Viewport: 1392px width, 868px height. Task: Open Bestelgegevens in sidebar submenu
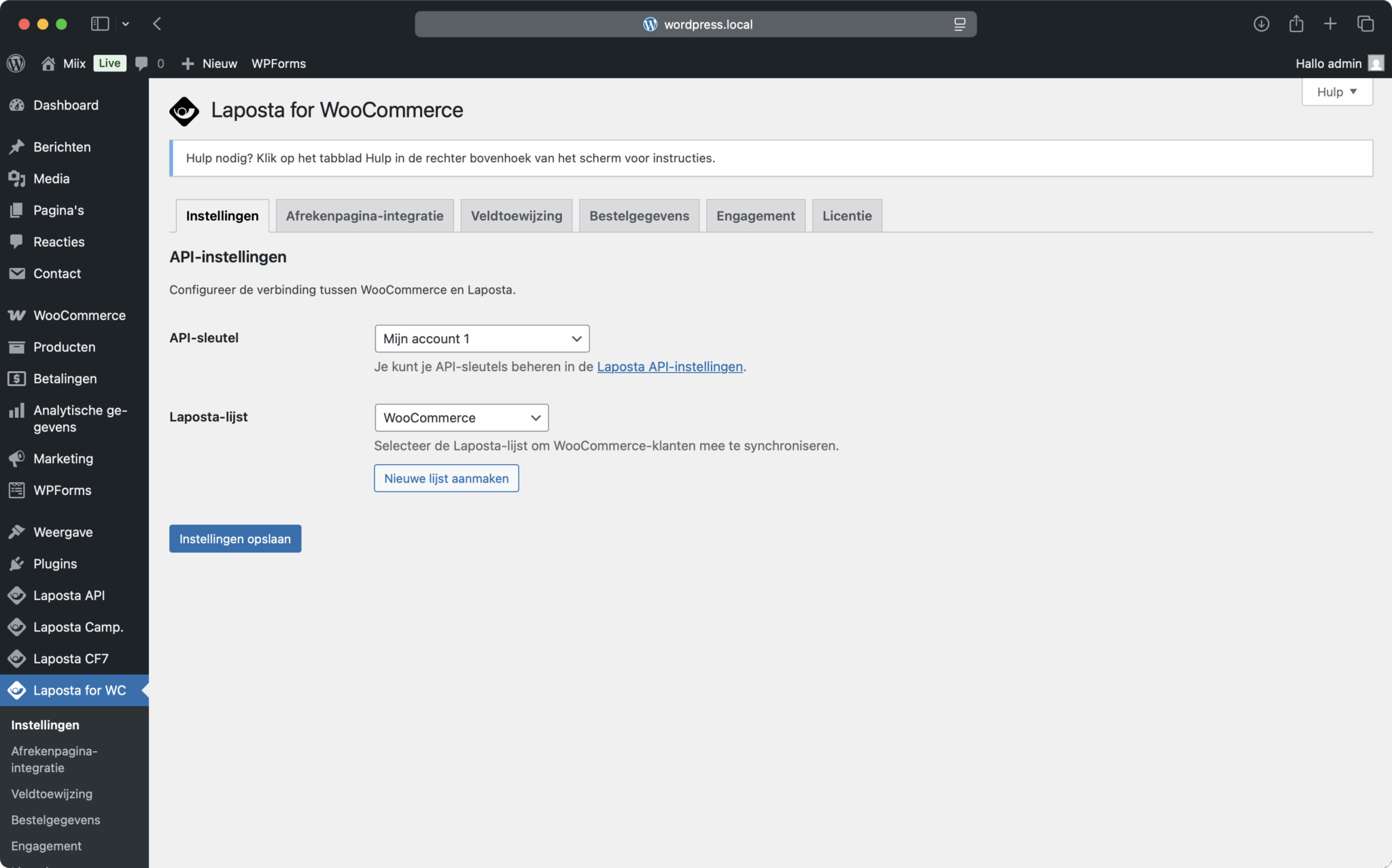(56, 820)
